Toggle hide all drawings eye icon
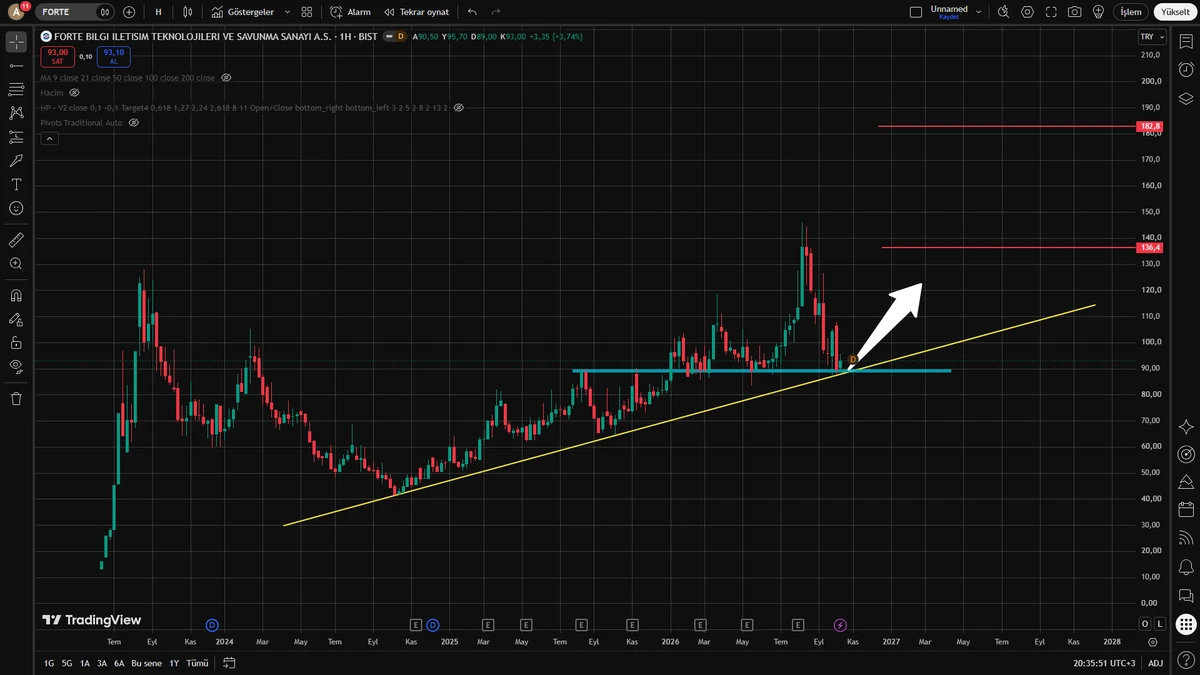 [16, 366]
